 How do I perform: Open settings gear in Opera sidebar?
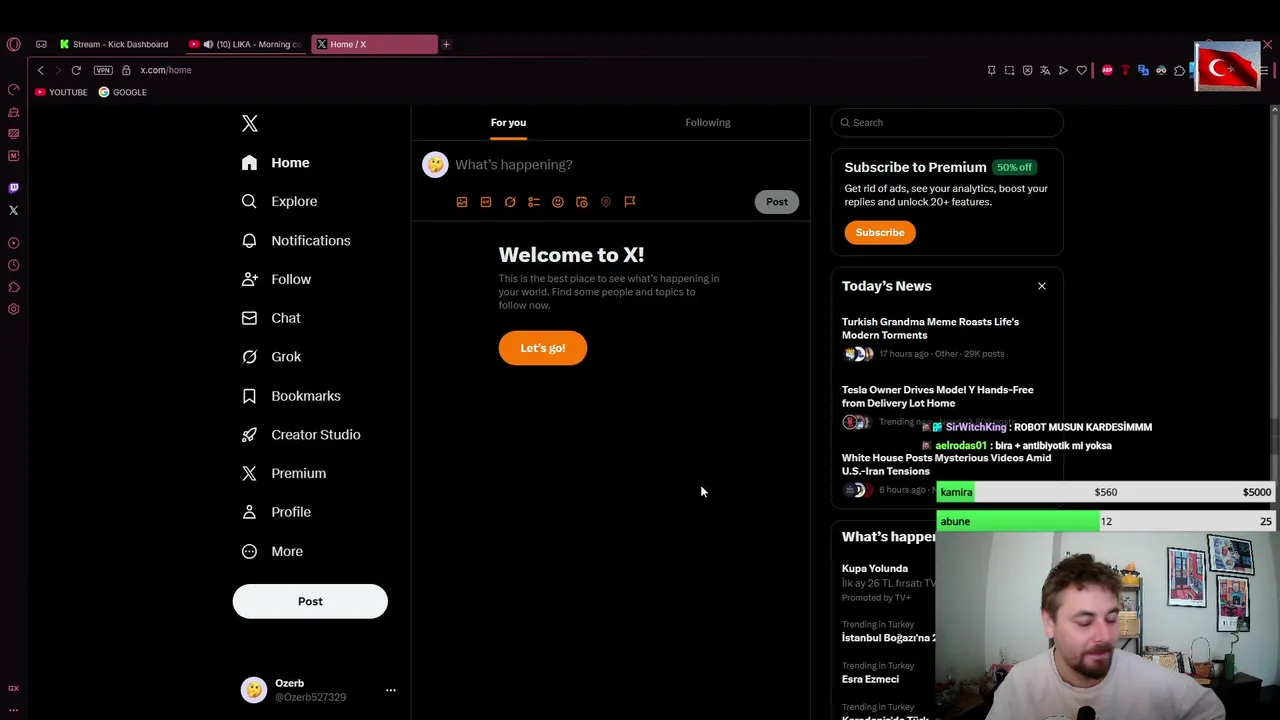[13, 309]
